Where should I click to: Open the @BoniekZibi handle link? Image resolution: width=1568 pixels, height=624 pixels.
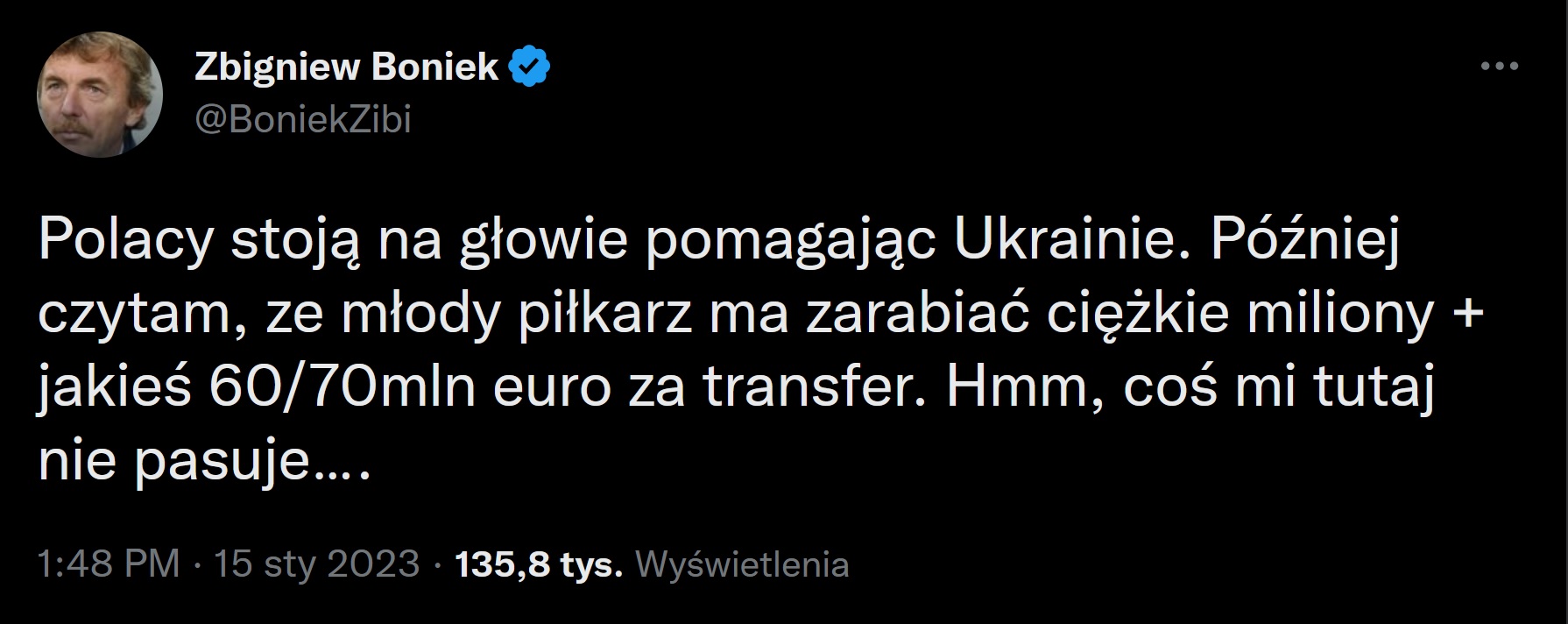pos(302,120)
